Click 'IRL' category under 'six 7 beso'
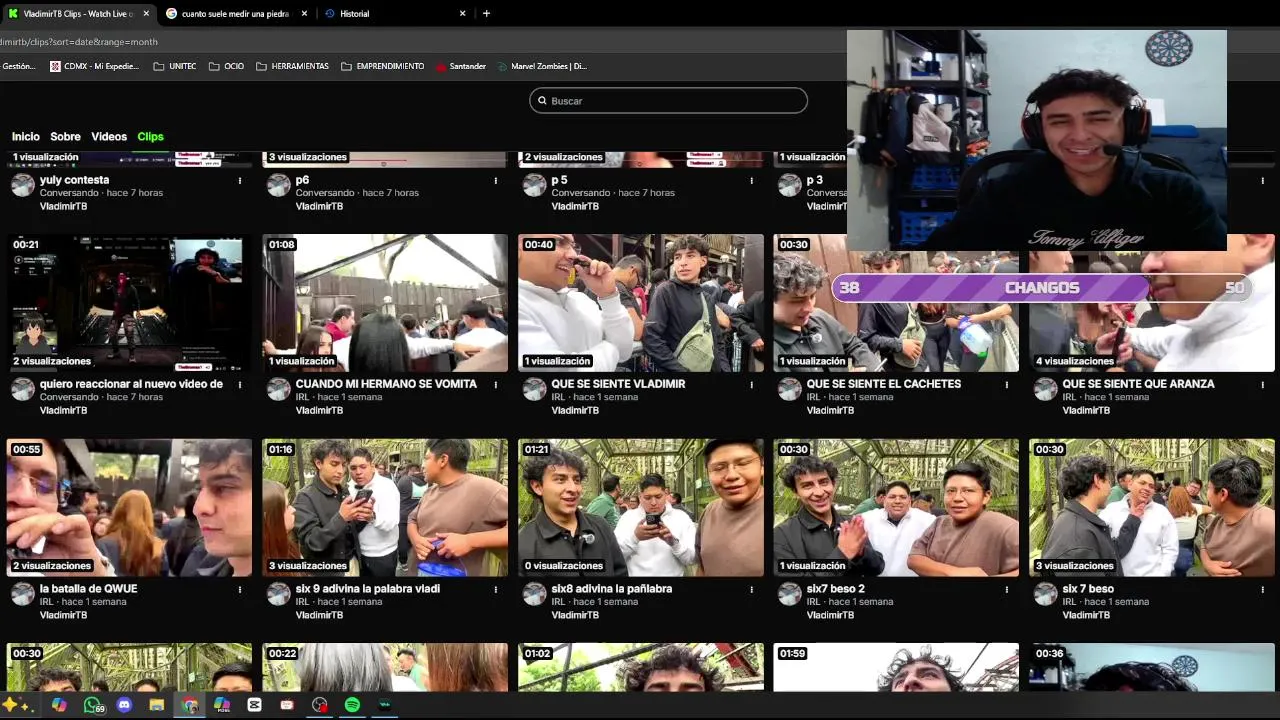1280x720 pixels. pyautogui.click(x=1069, y=602)
